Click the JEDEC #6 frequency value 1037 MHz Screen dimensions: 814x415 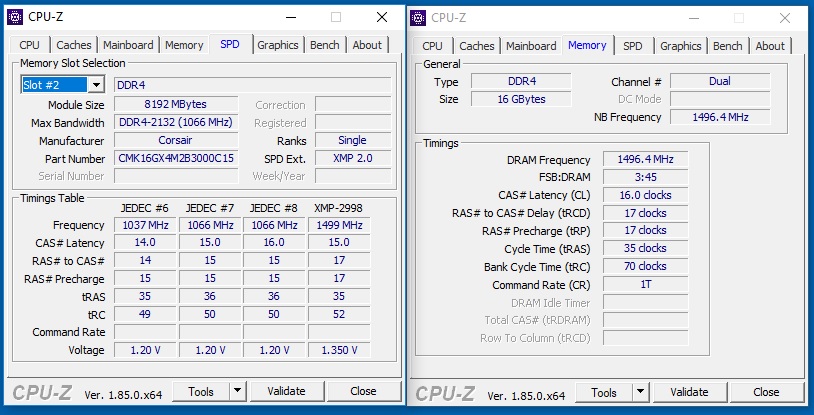pyautogui.click(x=145, y=225)
